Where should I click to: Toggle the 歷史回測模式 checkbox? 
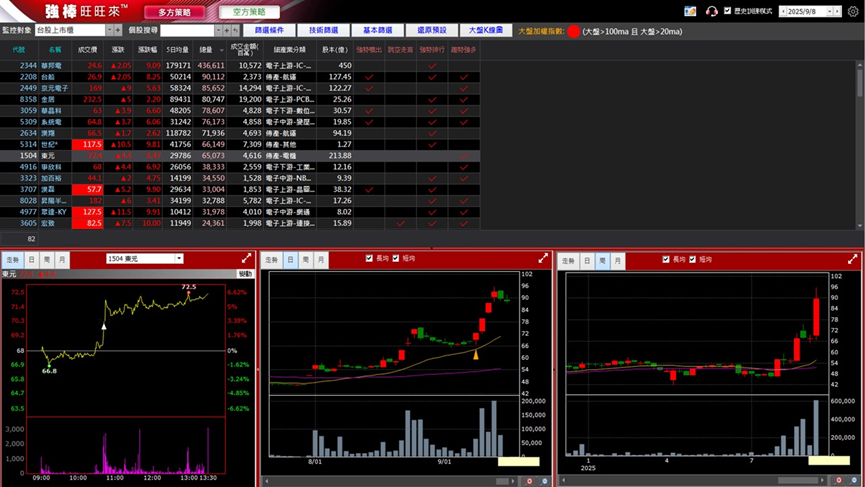727,12
